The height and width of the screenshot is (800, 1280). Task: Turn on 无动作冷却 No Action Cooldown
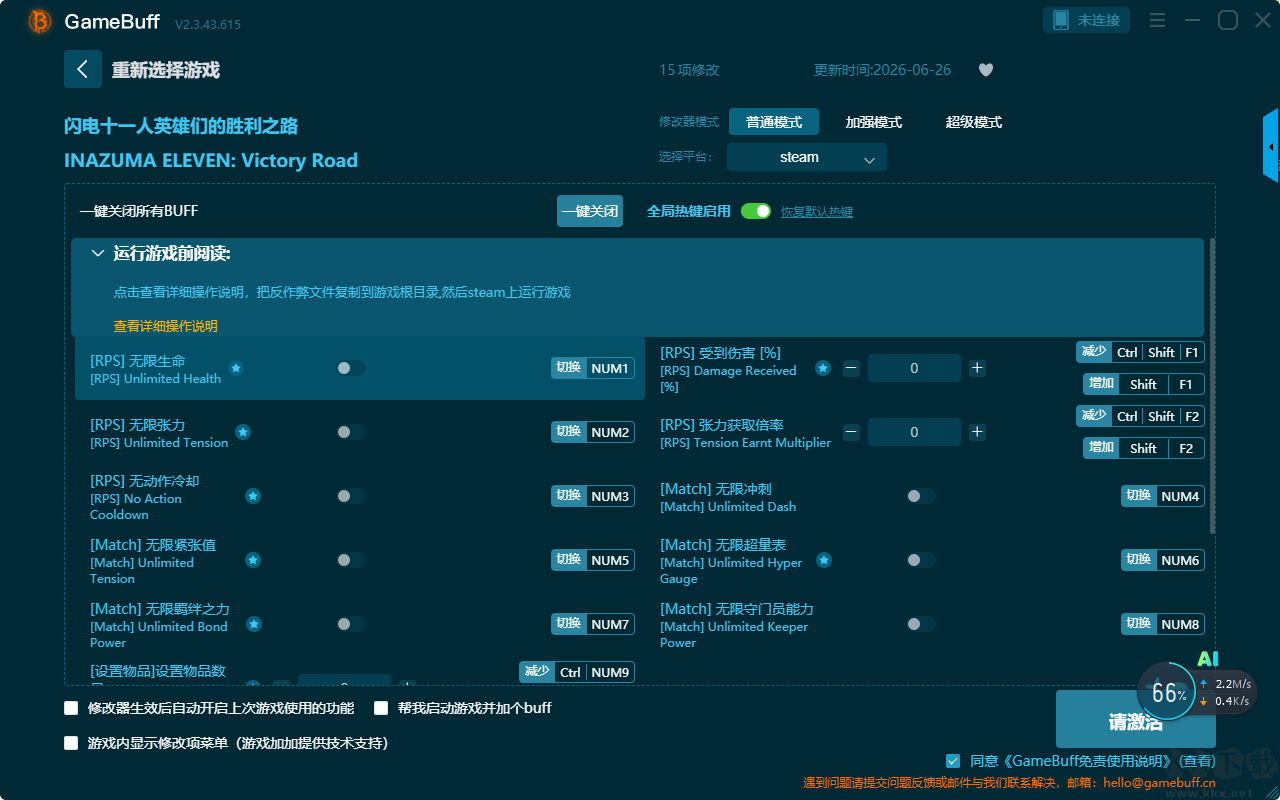[351, 496]
